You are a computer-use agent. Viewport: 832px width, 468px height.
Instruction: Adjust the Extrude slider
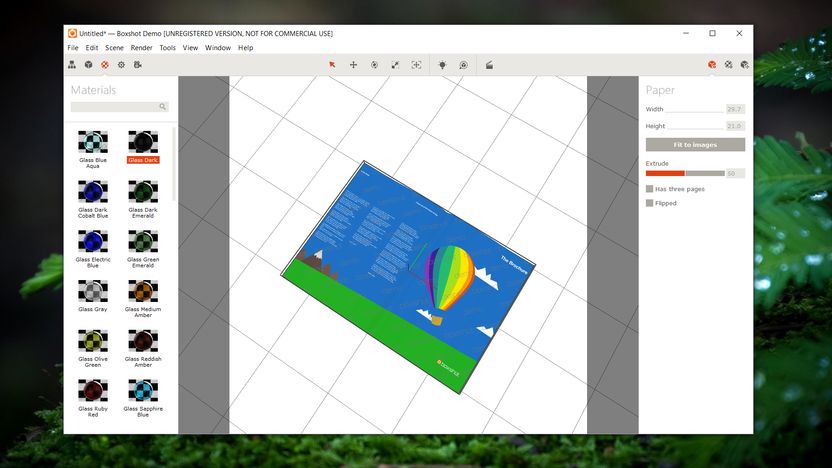685,173
